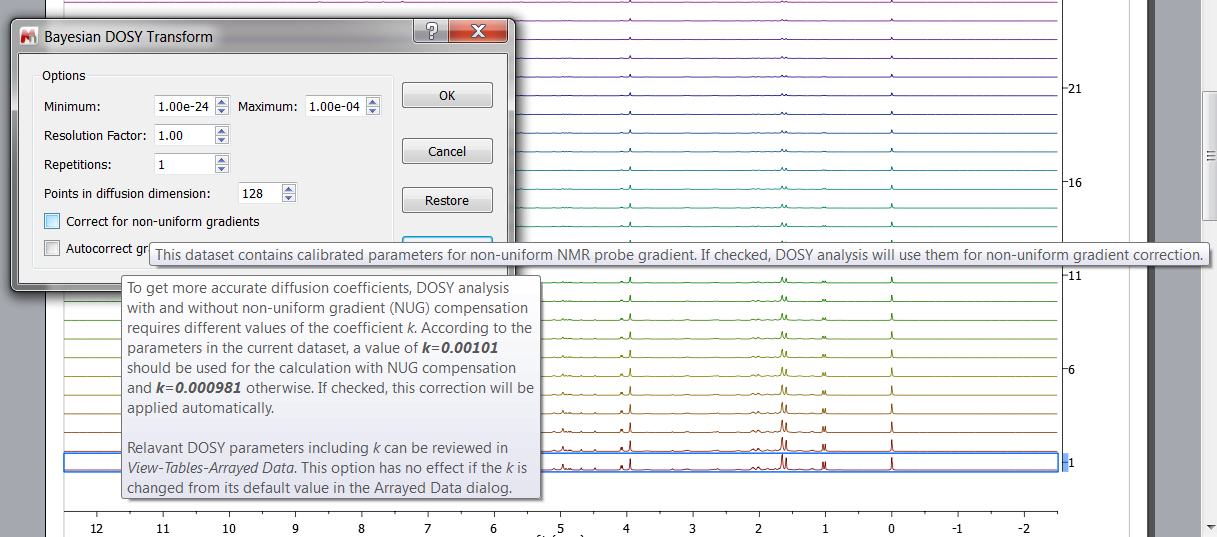
Task: Click into the Maximum value field
Action: (335, 106)
